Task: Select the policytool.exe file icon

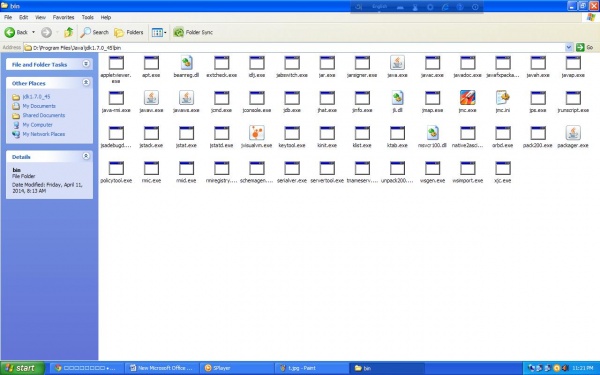Action: (116, 168)
